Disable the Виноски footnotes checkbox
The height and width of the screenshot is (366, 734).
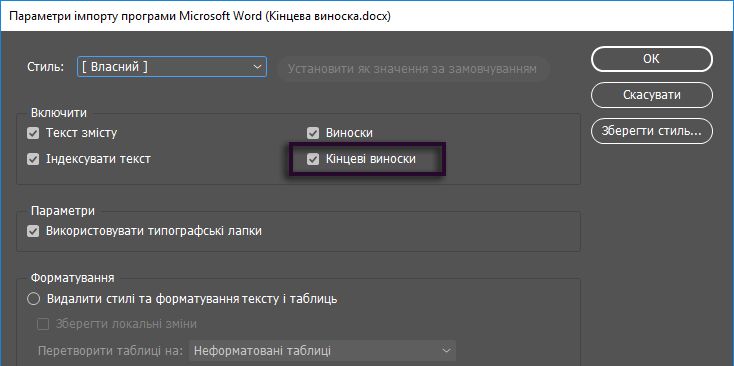point(313,133)
